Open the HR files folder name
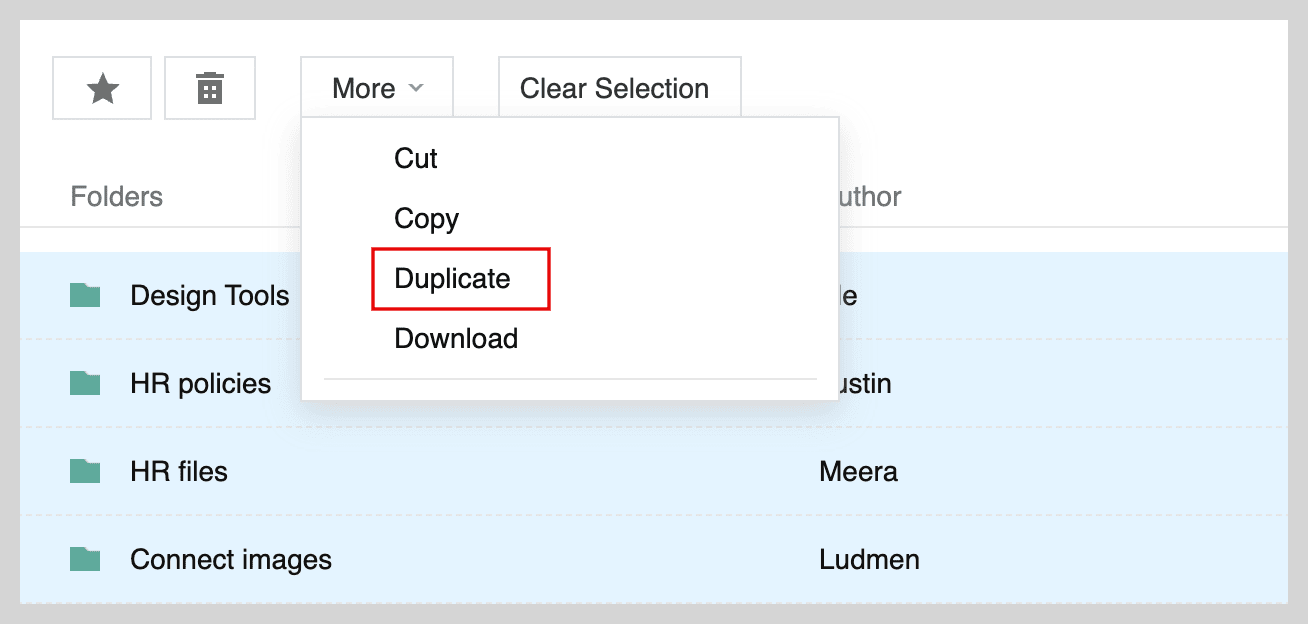The height and width of the screenshot is (624, 1308). [x=179, y=471]
